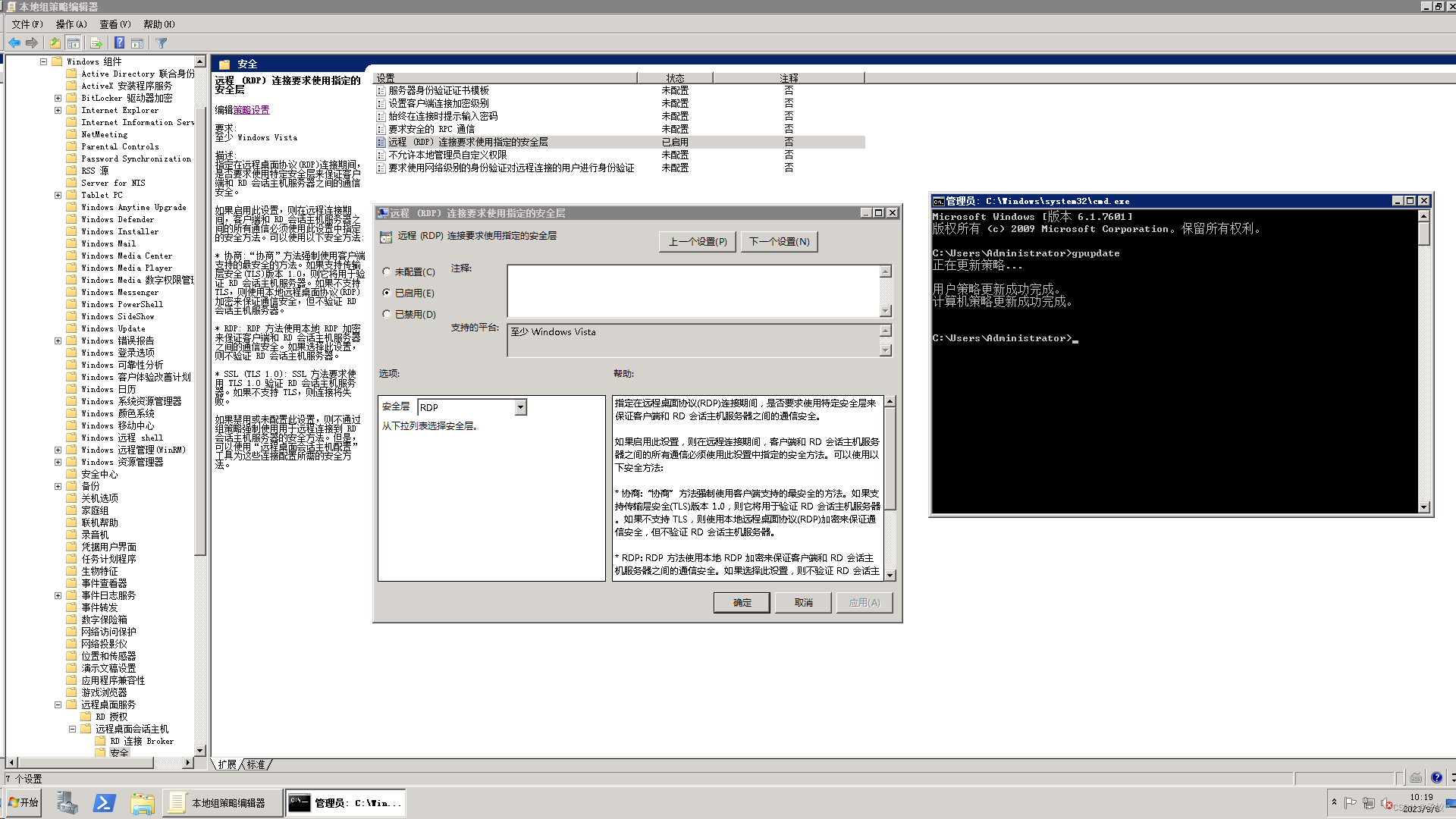Viewport: 1456px width, 819px height.
Task: Expand the Windows 错误报告 node
Action: tap(58, 340)
